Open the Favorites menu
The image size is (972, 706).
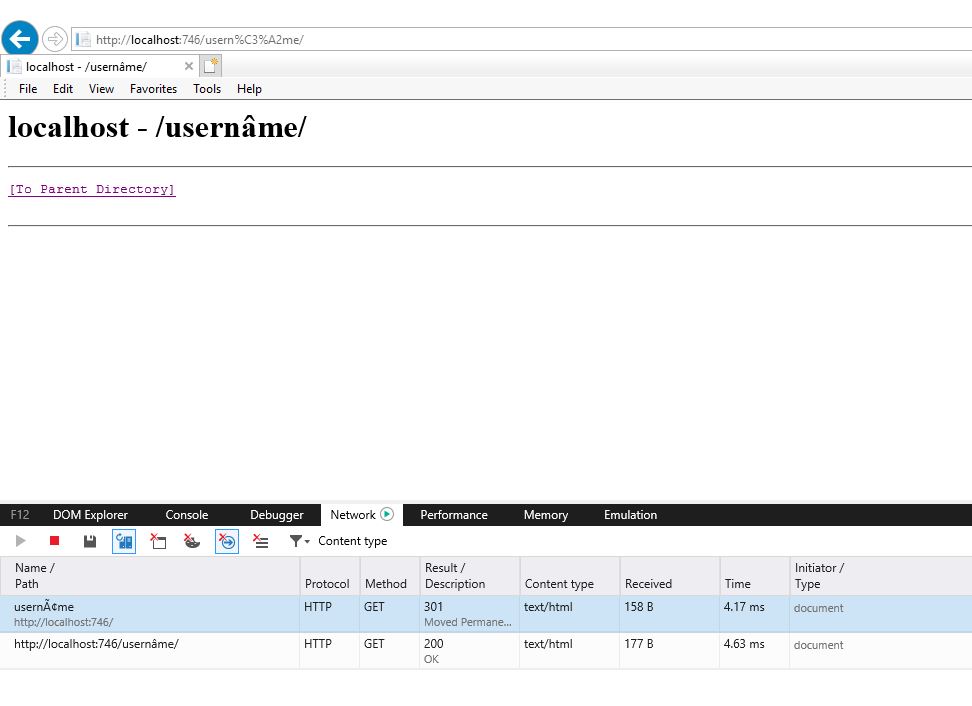click(153, 89)
